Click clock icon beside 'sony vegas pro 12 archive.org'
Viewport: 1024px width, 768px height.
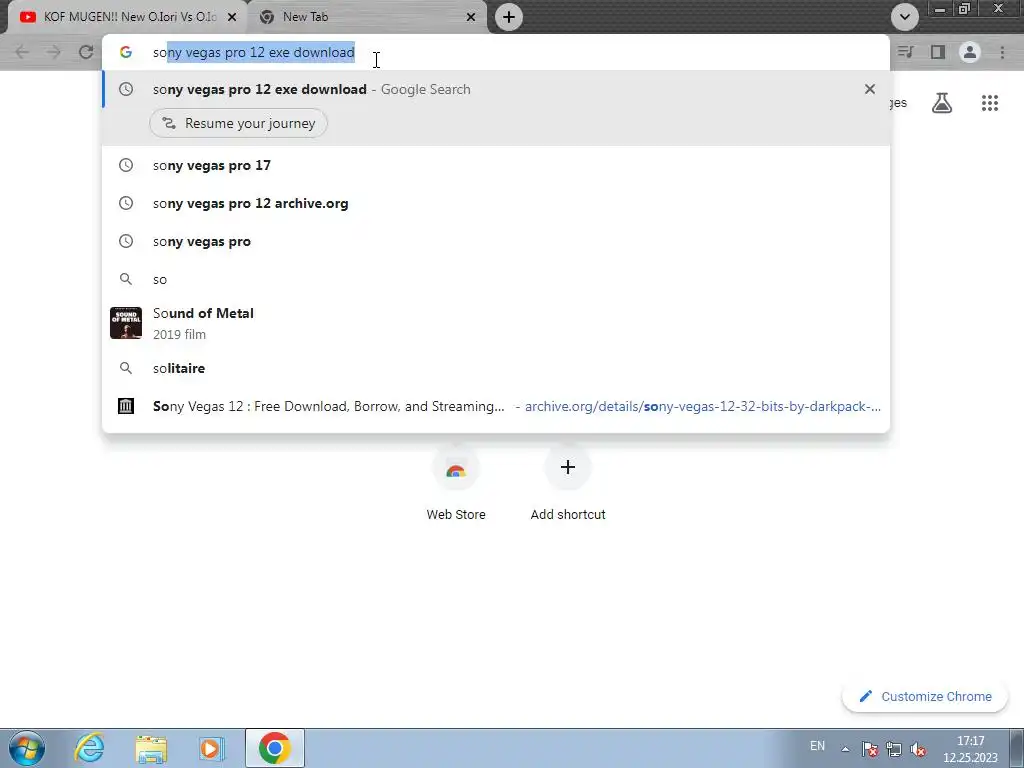[x=126, y=203]
